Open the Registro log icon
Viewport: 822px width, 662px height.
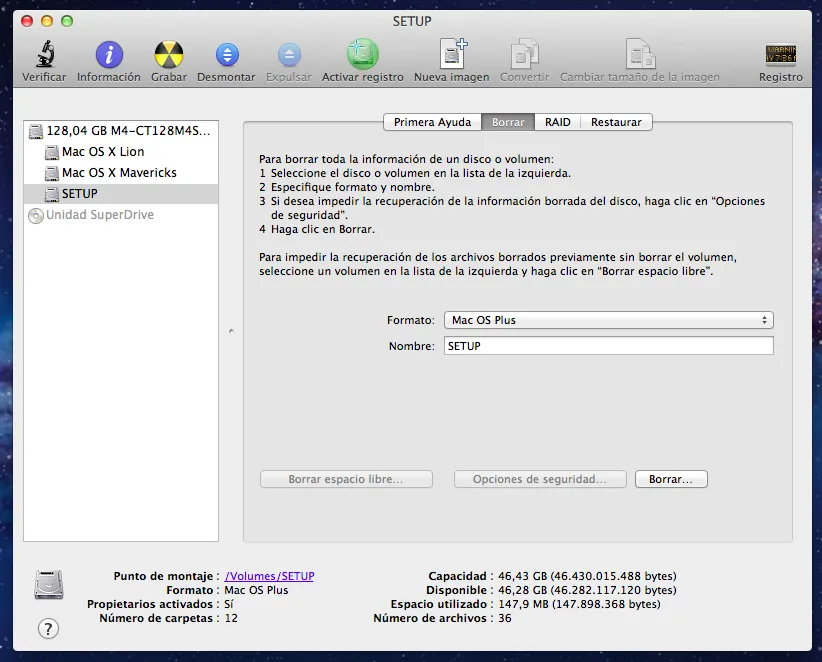click(781, 54)
